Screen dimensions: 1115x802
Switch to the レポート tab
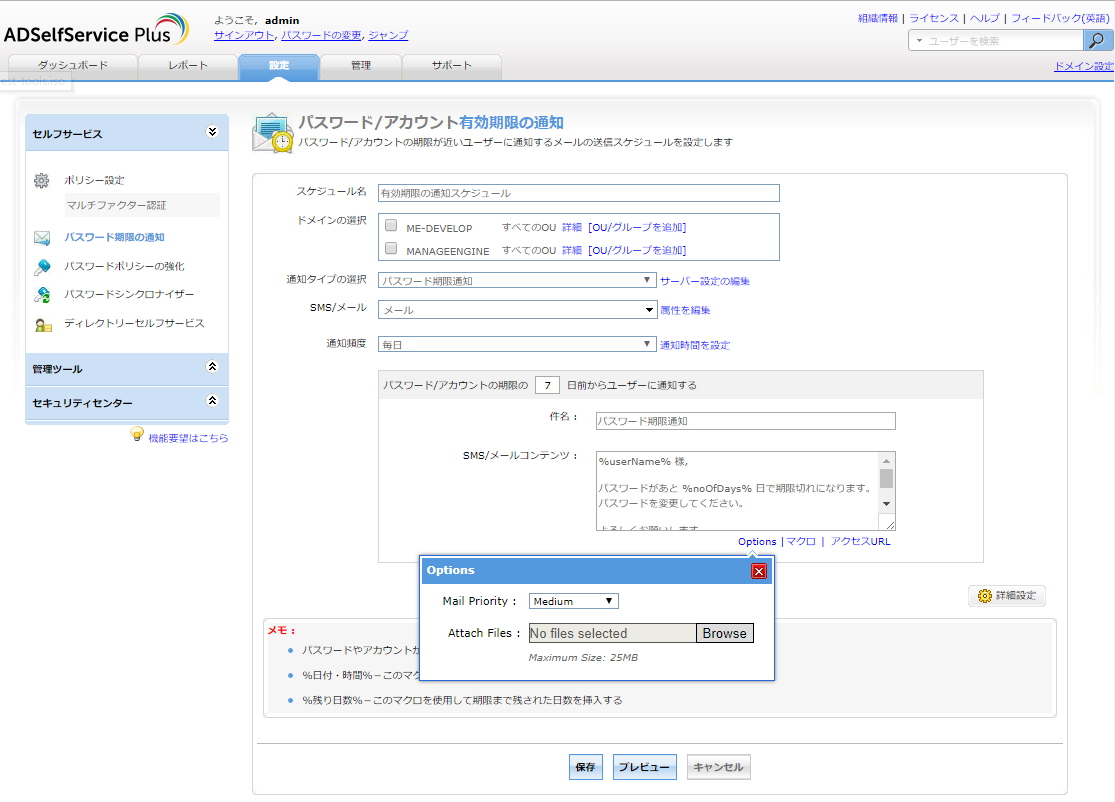[188, 66]
